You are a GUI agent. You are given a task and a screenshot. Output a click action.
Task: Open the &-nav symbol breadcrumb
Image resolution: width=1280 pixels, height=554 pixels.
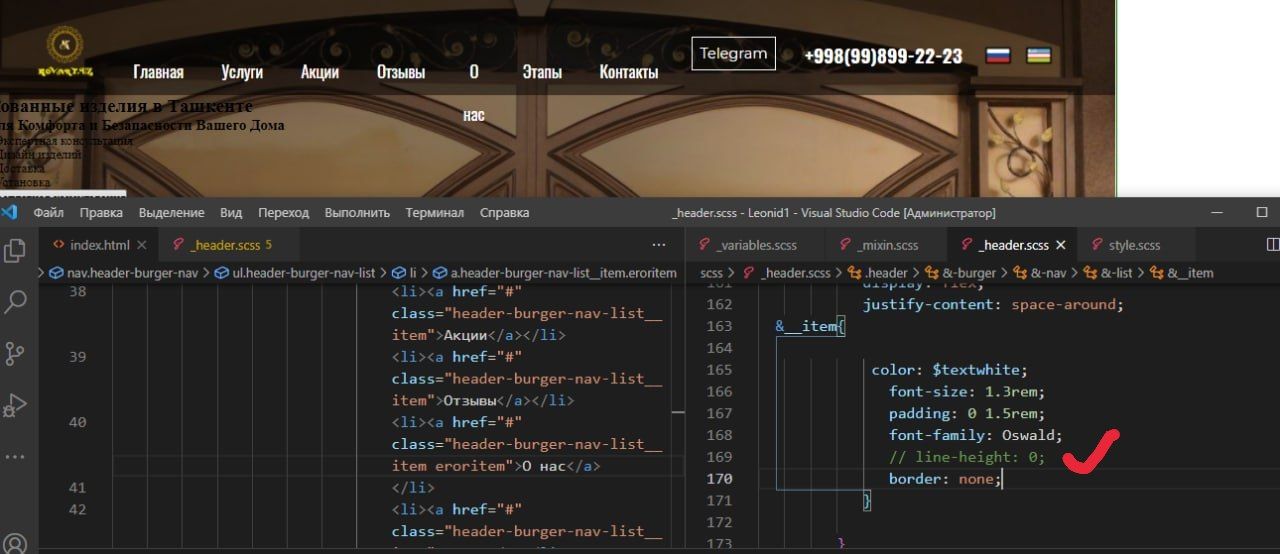[x=1040, y=272]
